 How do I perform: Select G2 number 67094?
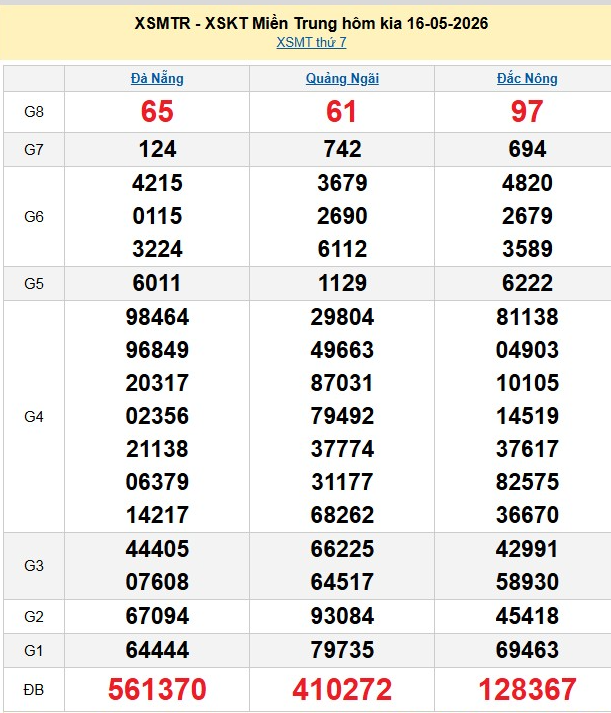point(157,616)
